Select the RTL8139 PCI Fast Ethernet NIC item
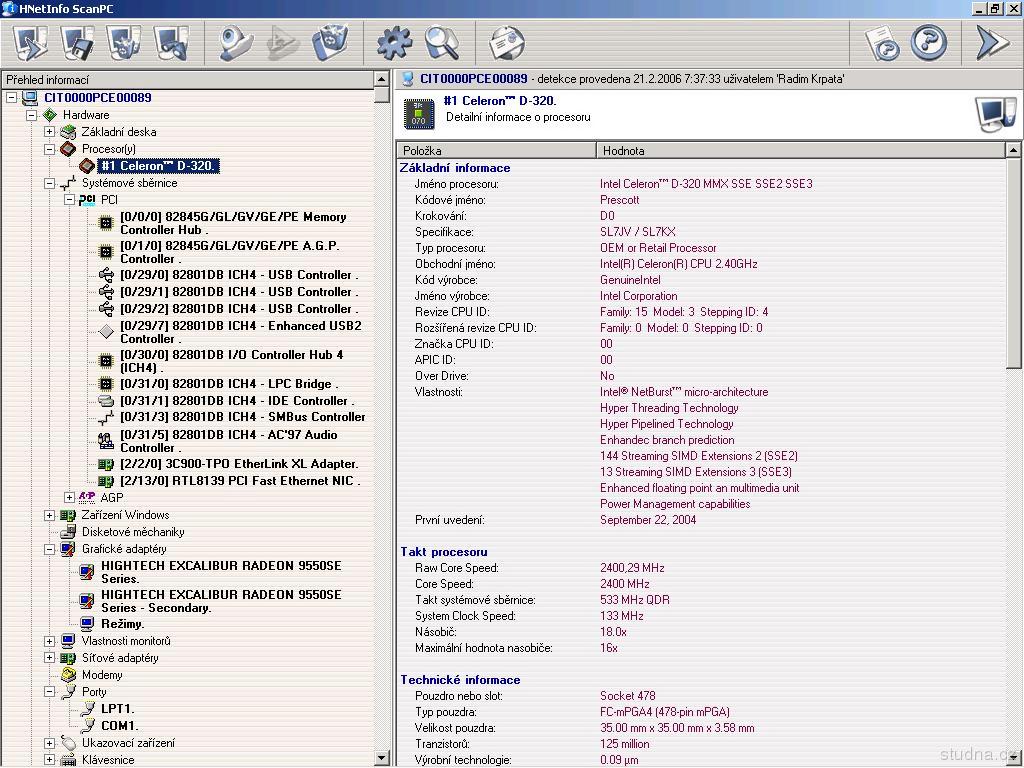The image size is (1024, 768). (239, 481)
